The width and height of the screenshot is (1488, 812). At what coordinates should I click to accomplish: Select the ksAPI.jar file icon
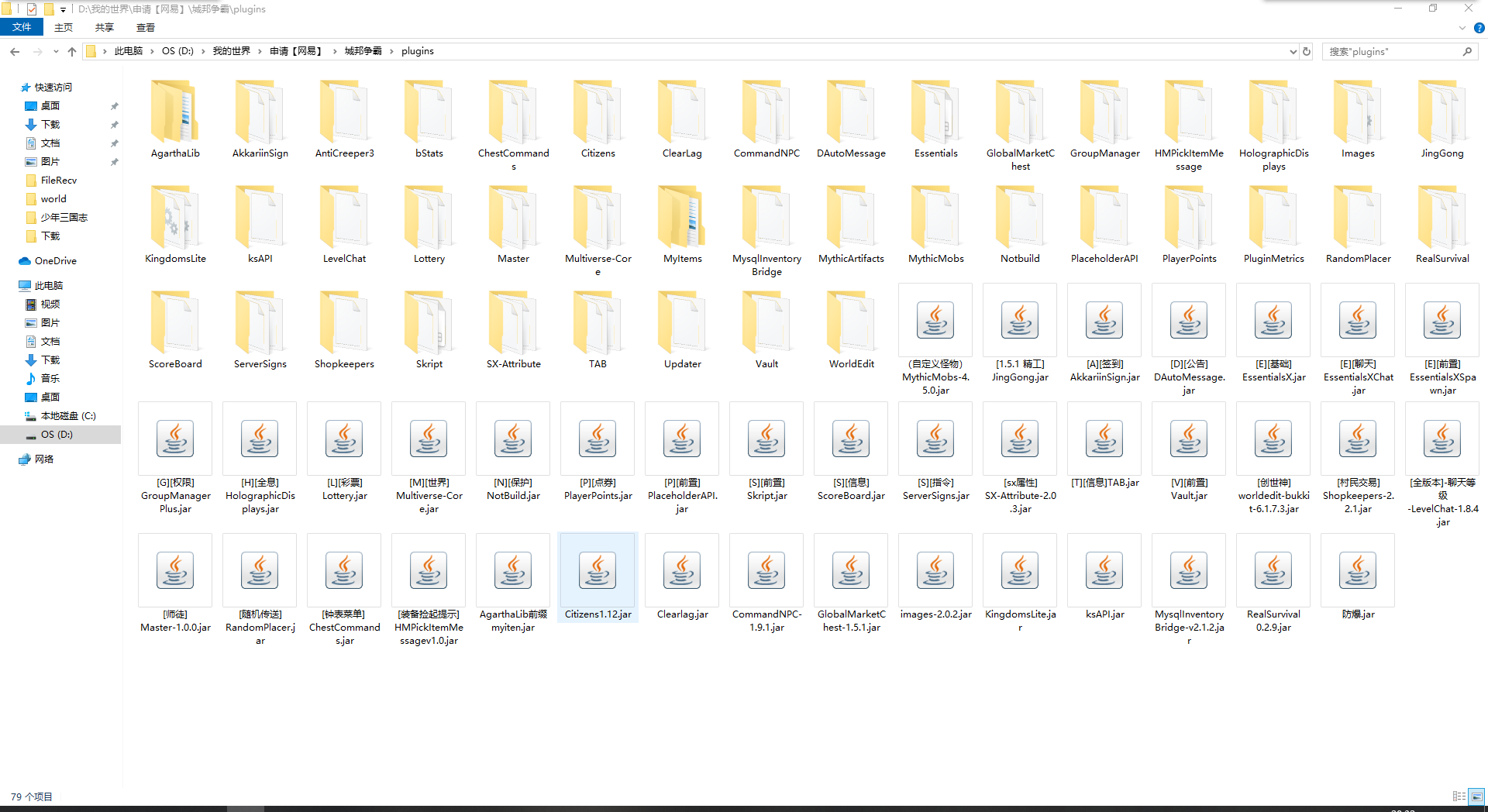(1104, 570)
